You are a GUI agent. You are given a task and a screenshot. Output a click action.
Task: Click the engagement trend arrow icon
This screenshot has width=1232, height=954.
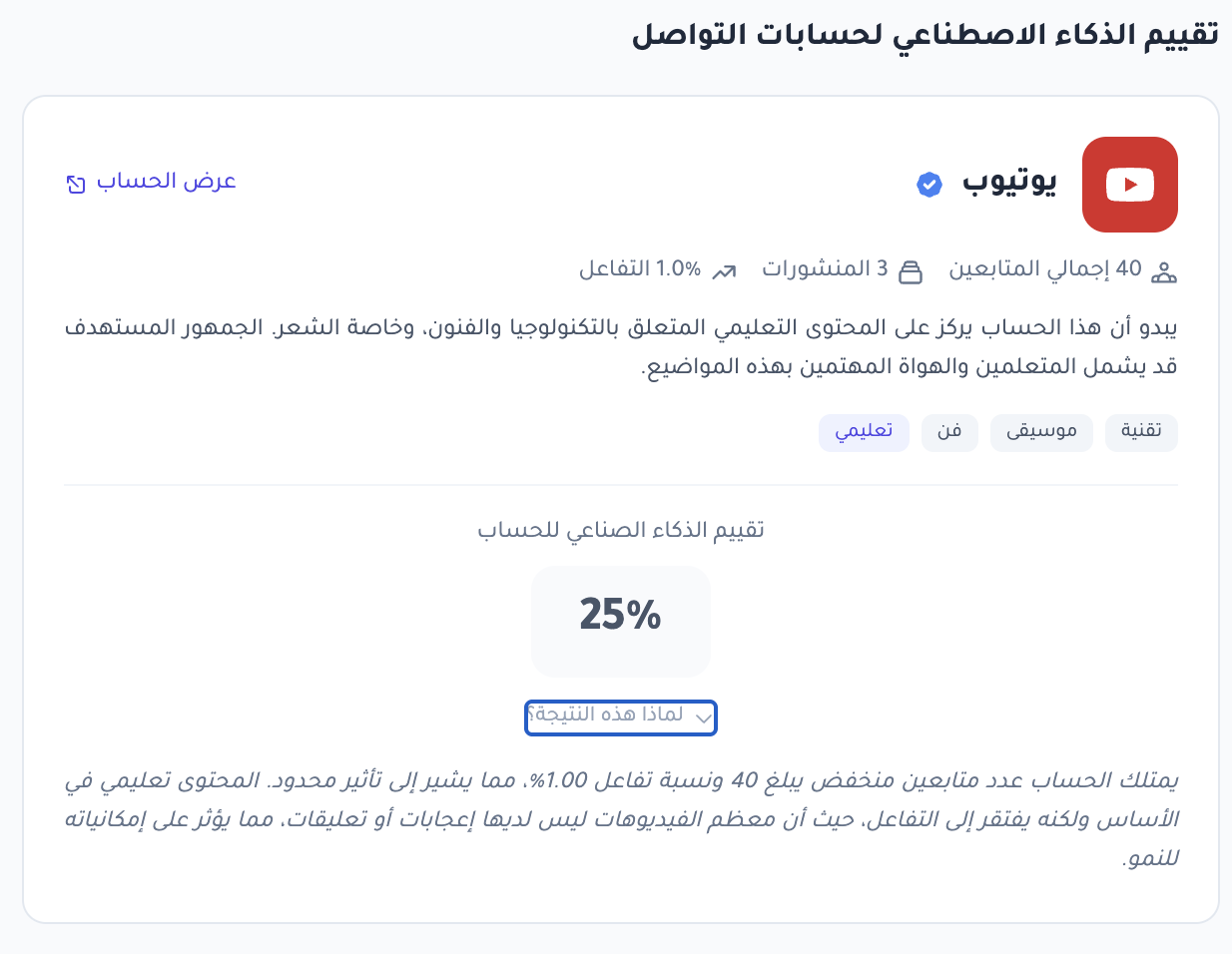tap(725, 271)
